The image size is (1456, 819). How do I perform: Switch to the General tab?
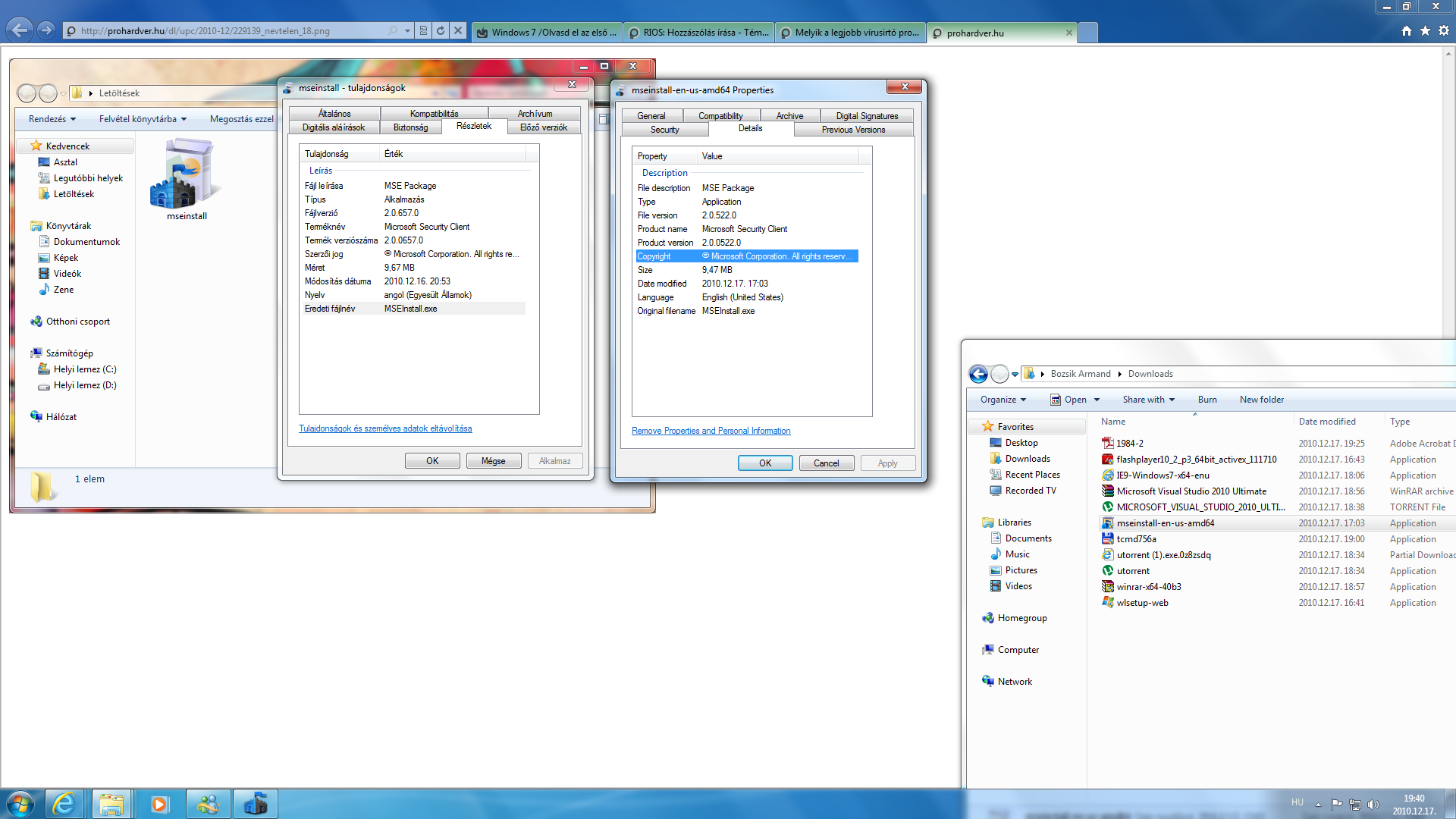click(x=651, y=116)
